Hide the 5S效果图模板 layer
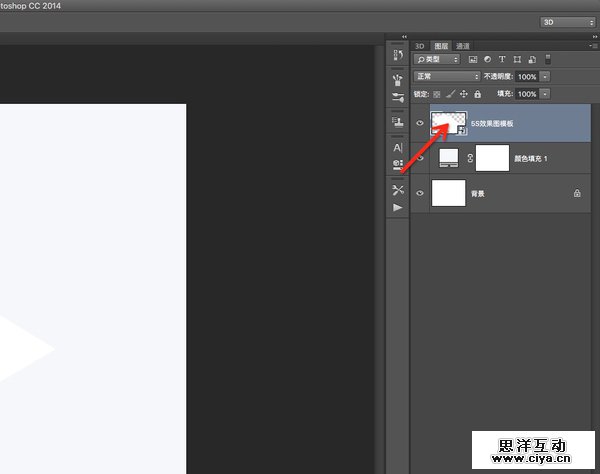 pyautogui.click(x=420, y=123)
